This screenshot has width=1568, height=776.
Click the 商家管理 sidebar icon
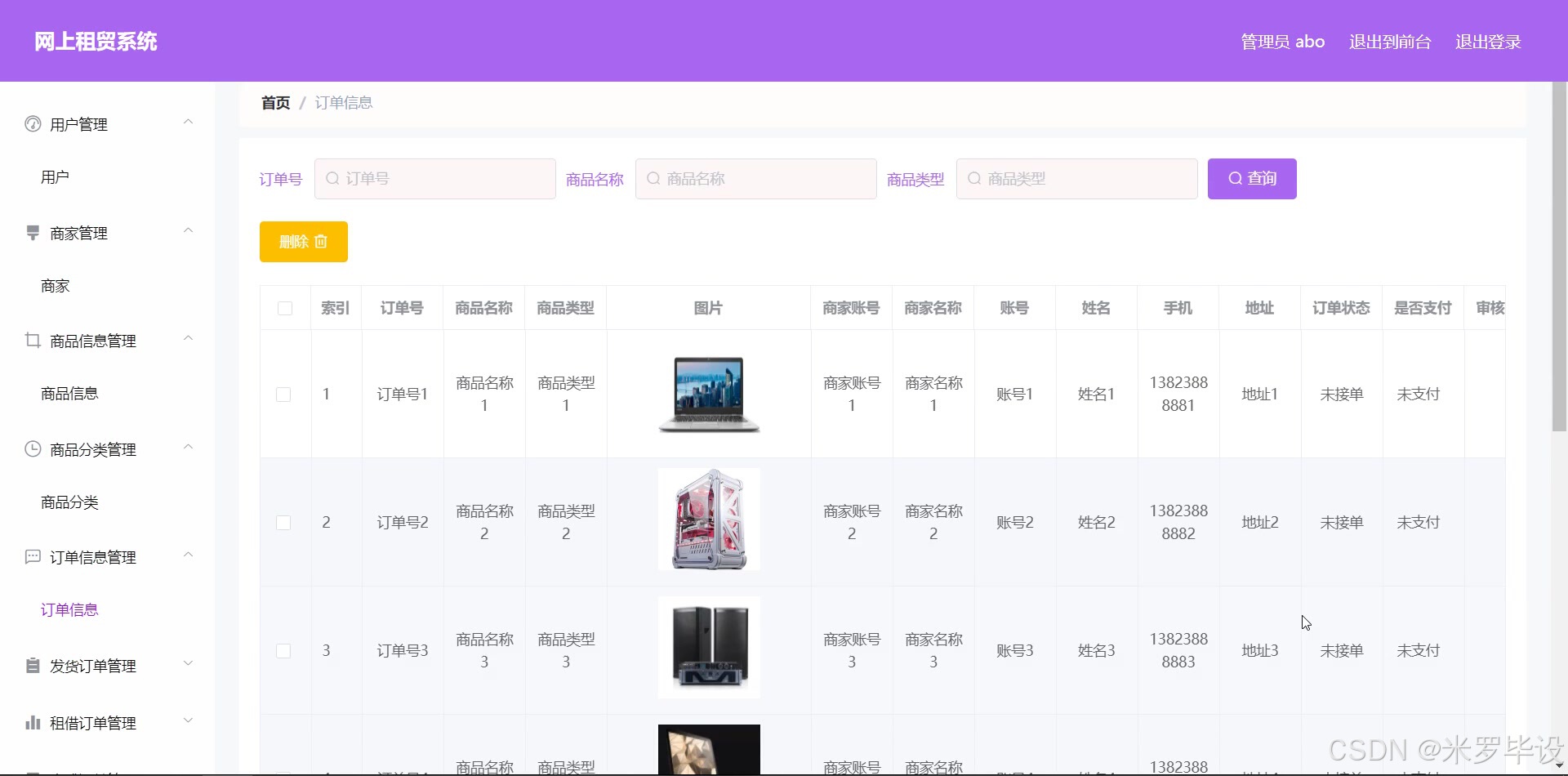coord(33,233)
